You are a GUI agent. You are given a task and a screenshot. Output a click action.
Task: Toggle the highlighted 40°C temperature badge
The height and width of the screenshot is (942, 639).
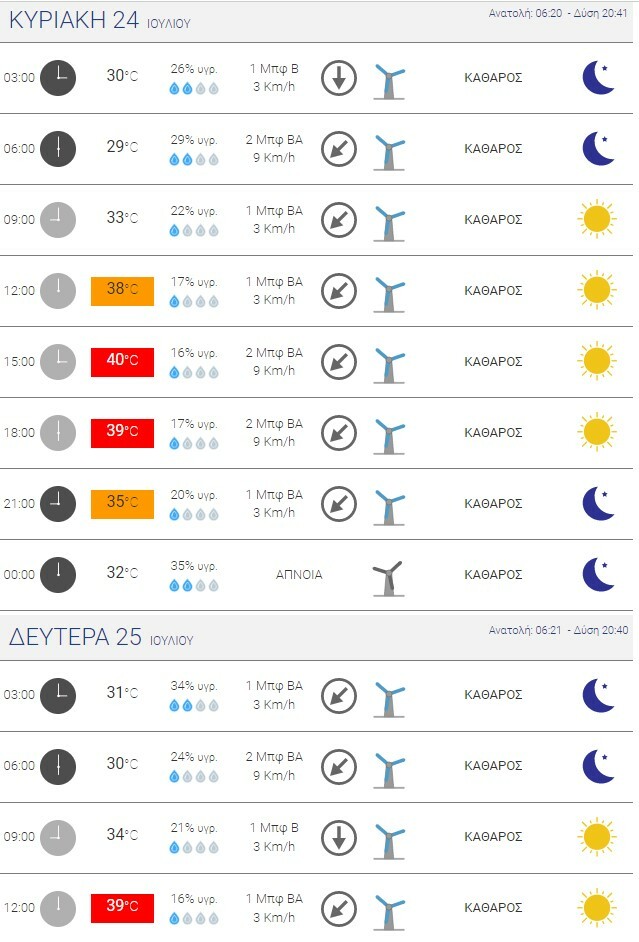coord(123,361)
